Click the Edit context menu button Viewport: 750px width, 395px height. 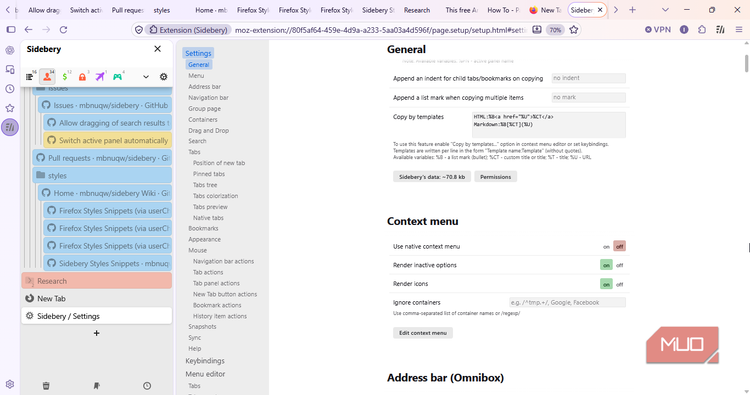[x=423, y=333]
